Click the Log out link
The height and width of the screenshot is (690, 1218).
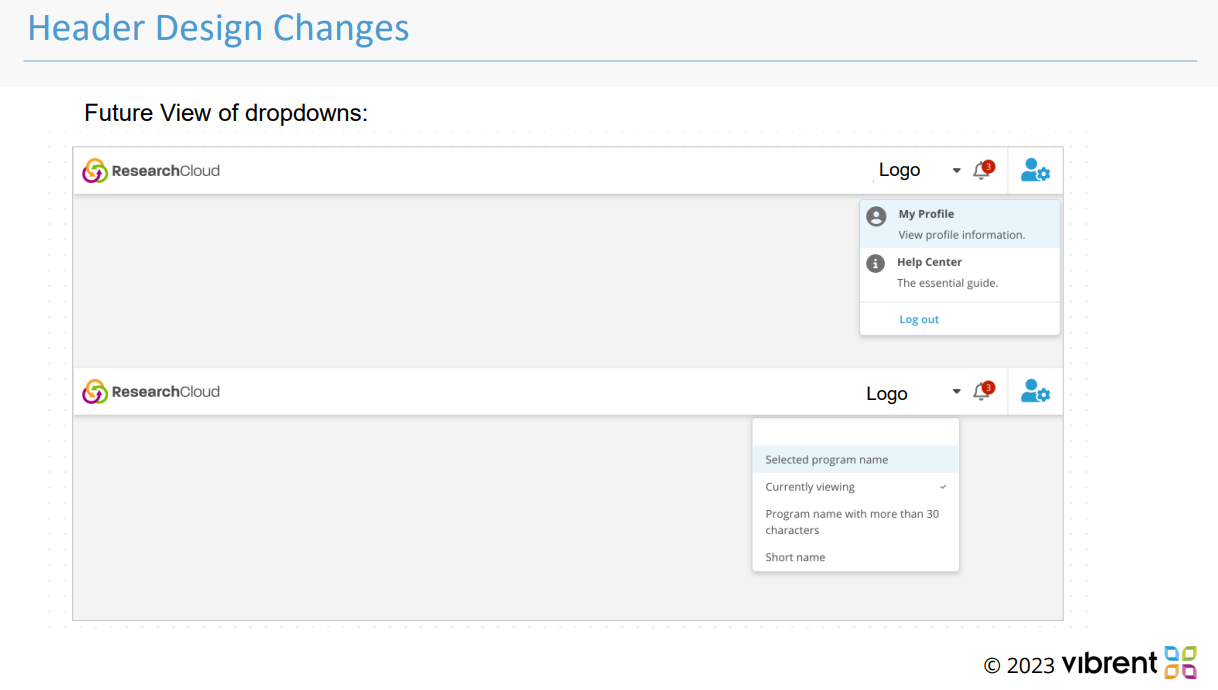pyautogui.click(x=919, y=320)
